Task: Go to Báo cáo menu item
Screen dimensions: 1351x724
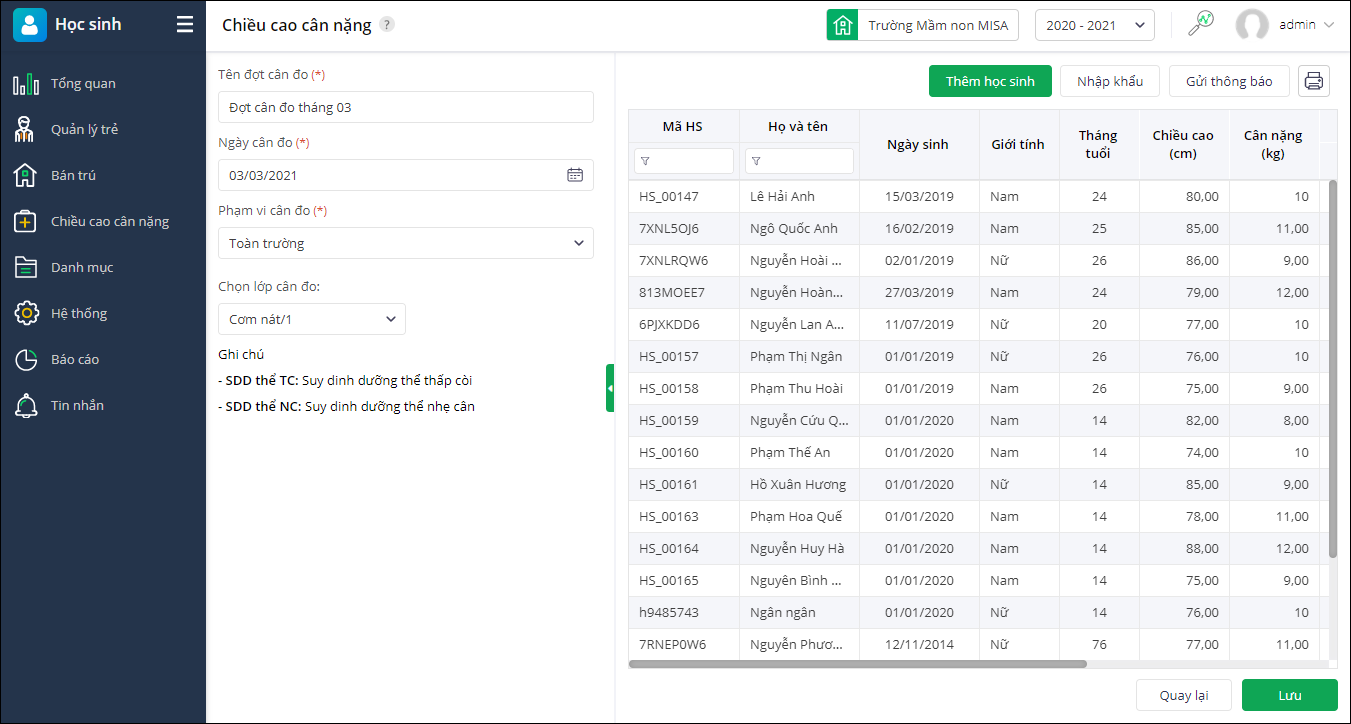Action: point(75,359)
